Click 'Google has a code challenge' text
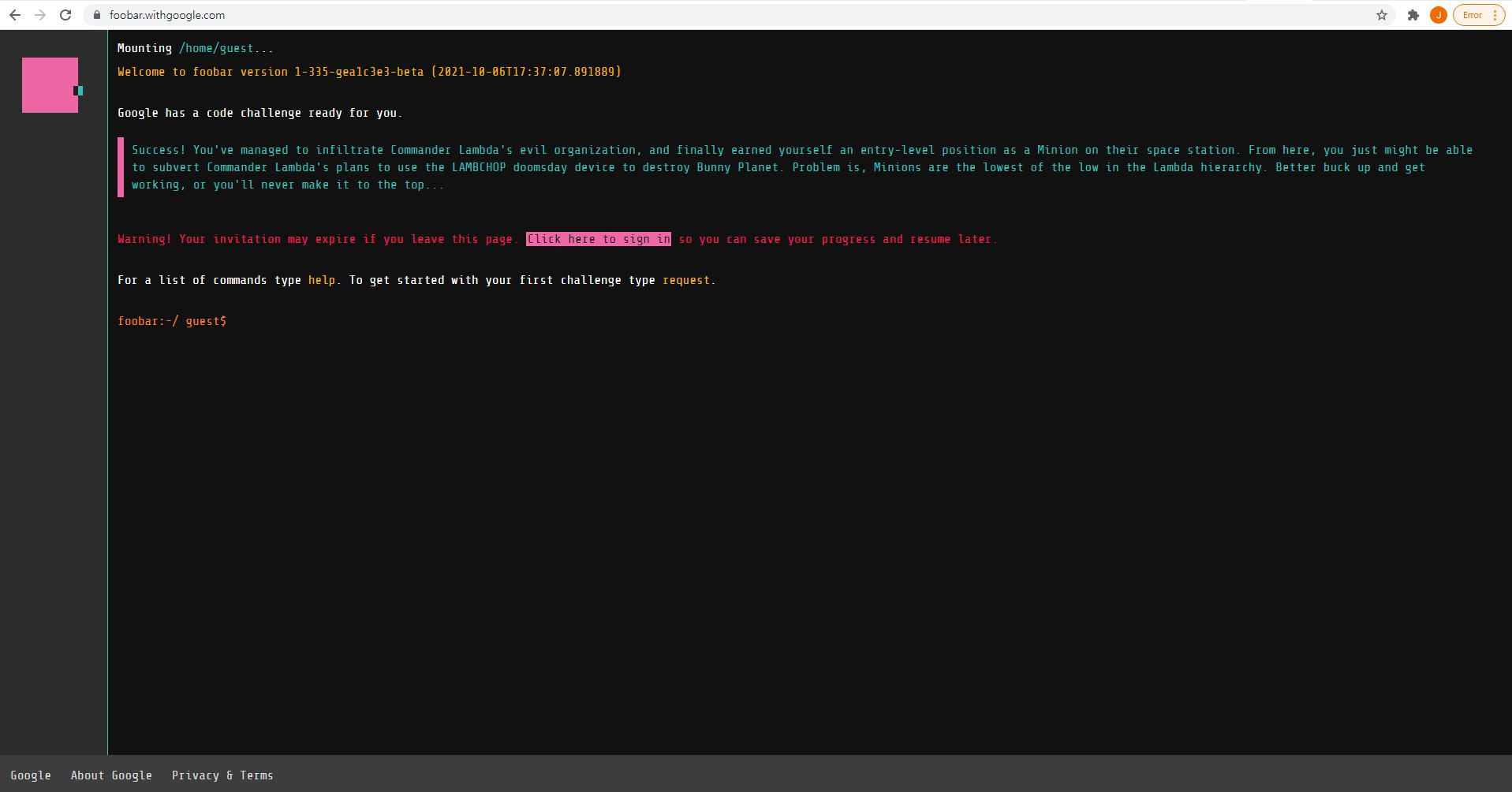The width and height of the screenshot is (1512, 792). coord(259,113)
